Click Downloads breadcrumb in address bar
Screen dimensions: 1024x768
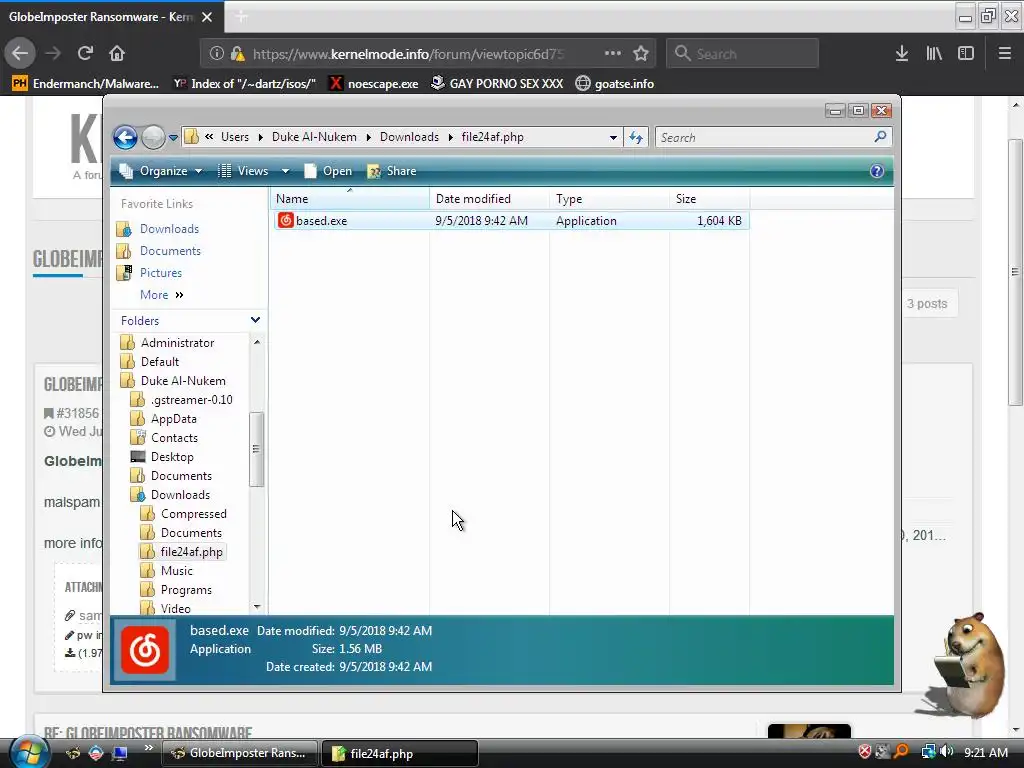click(409, 137)
